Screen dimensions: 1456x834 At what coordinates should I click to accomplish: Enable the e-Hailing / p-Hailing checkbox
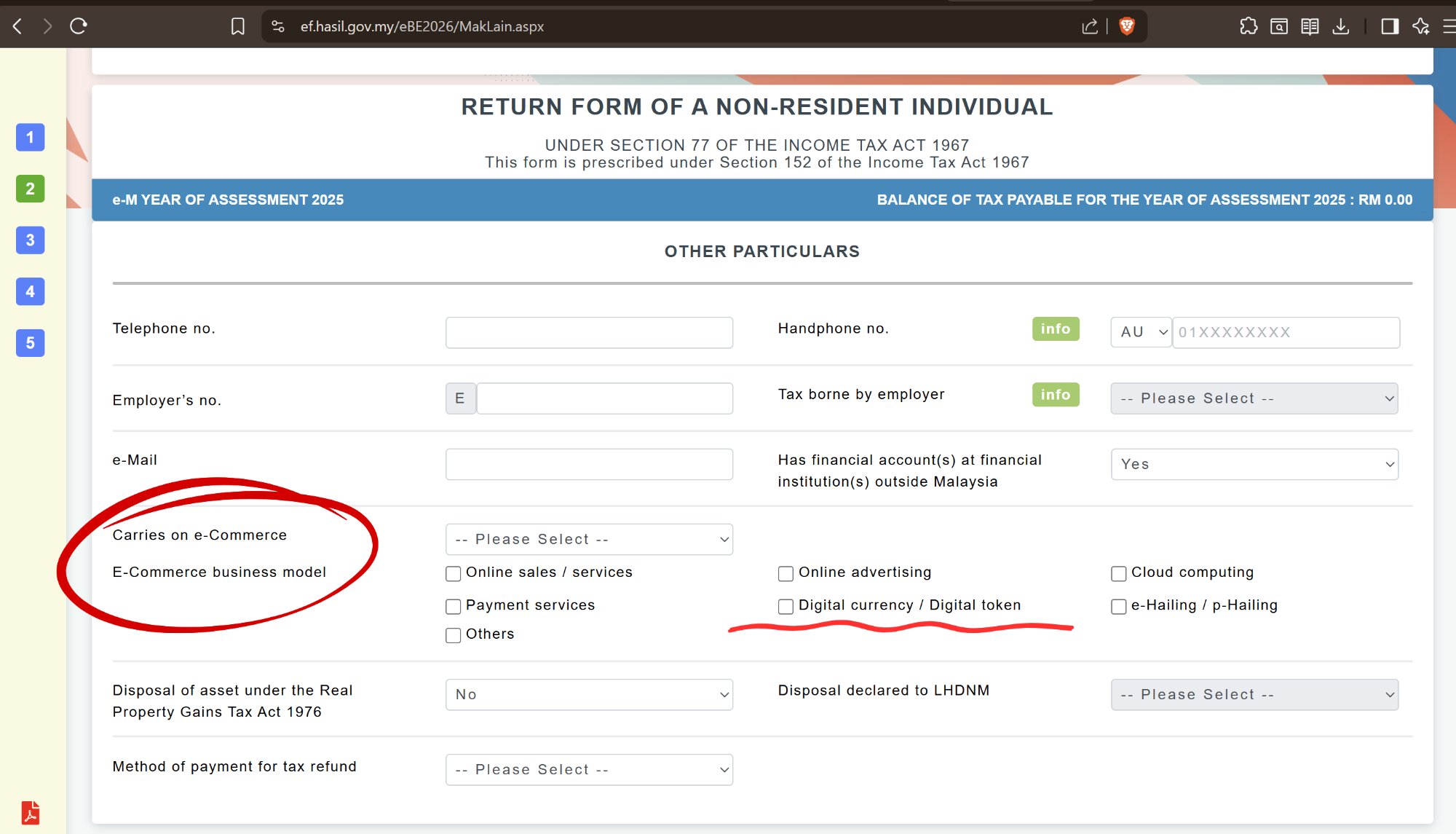(1118, 607)
